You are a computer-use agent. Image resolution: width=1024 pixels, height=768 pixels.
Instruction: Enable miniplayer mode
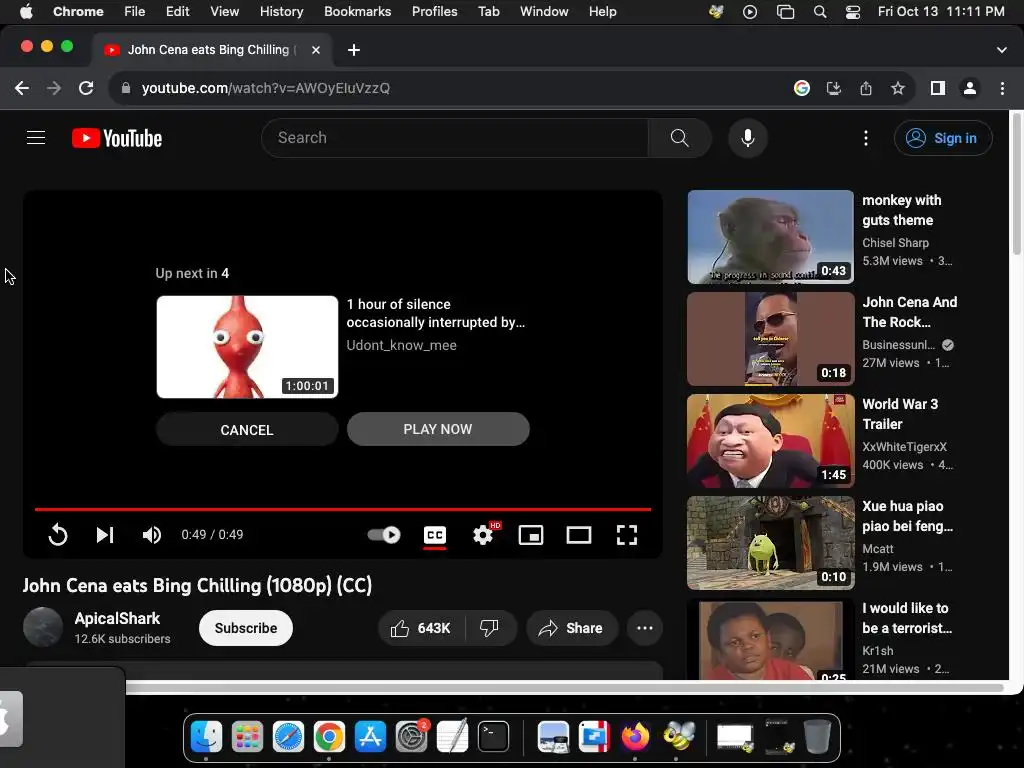531,535
